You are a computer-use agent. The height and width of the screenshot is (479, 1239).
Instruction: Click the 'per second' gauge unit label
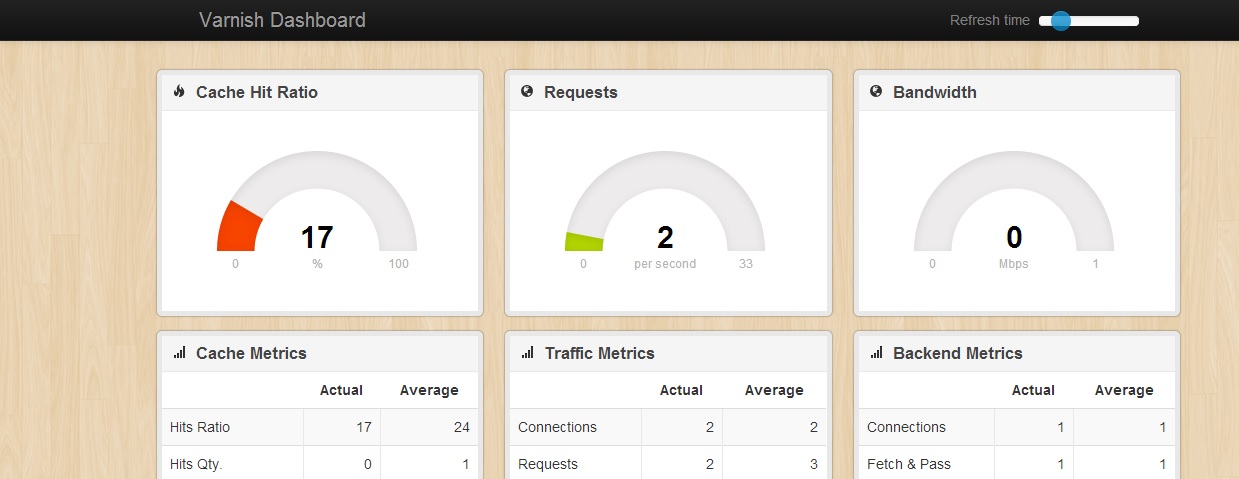(665, 264)
